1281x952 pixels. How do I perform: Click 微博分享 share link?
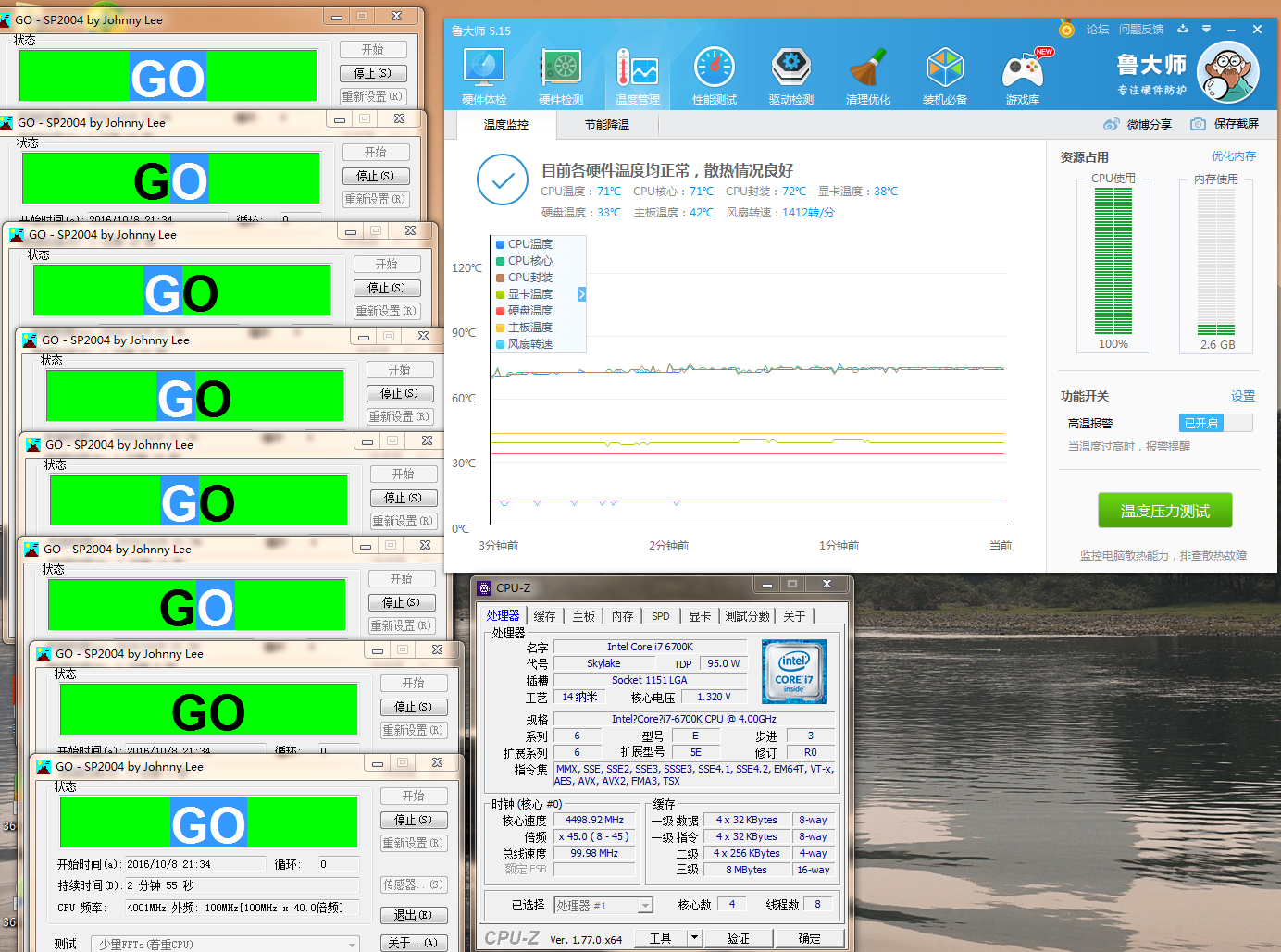click(1150, 124)
